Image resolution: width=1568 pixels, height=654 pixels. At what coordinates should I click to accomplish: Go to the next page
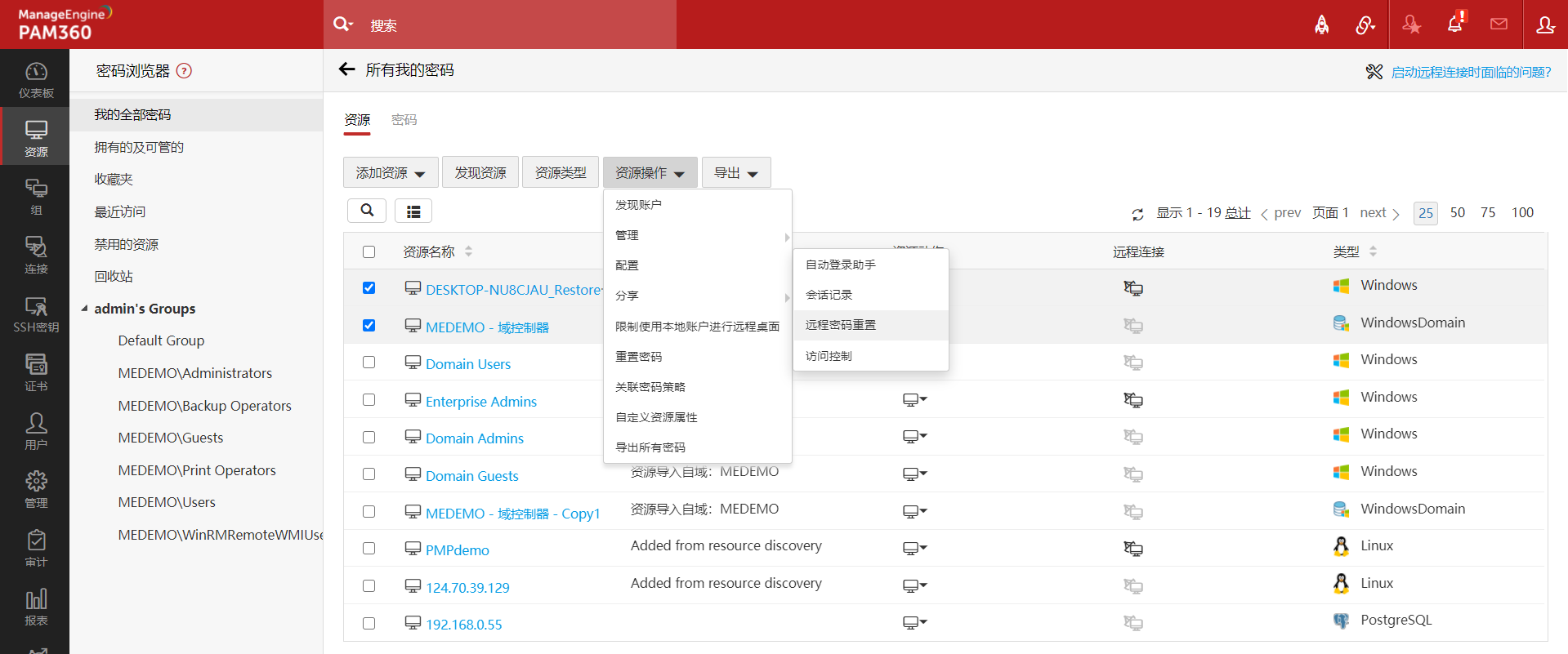(x=1379, y=213)
